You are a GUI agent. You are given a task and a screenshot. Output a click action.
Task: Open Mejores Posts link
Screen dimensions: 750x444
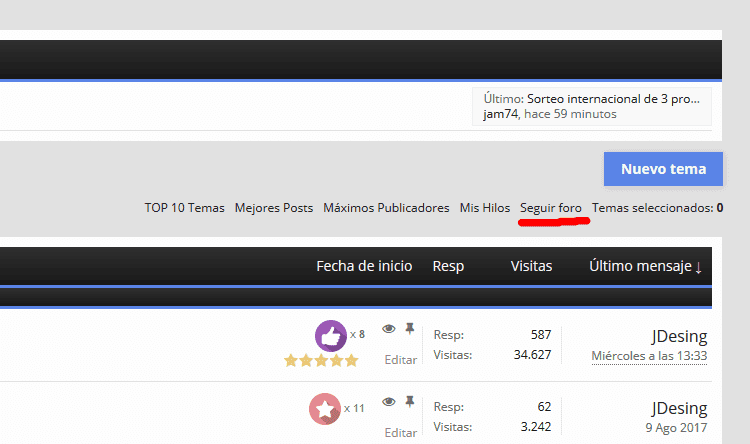[x=274, y=208]
